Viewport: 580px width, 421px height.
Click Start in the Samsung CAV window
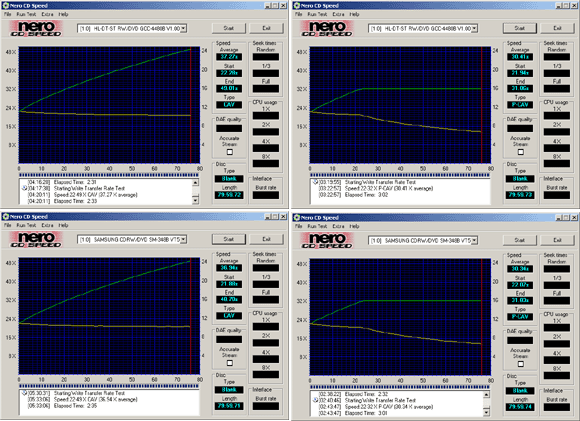pos(229,239)
